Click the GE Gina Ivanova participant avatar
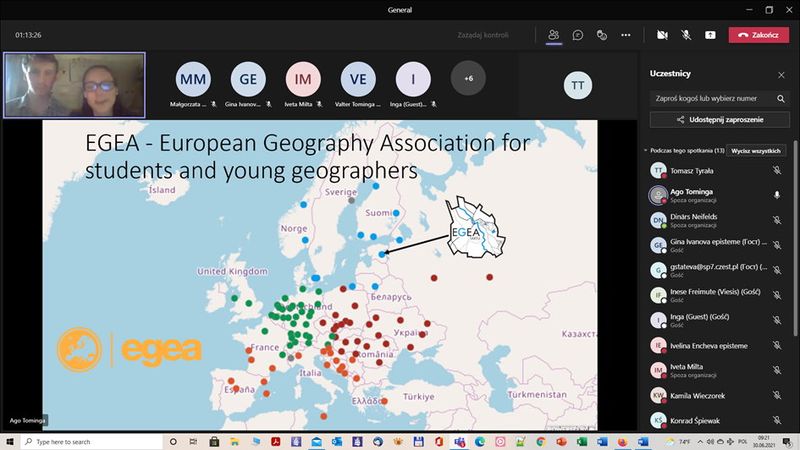This screenshot has width=800, height=450. 248,79
